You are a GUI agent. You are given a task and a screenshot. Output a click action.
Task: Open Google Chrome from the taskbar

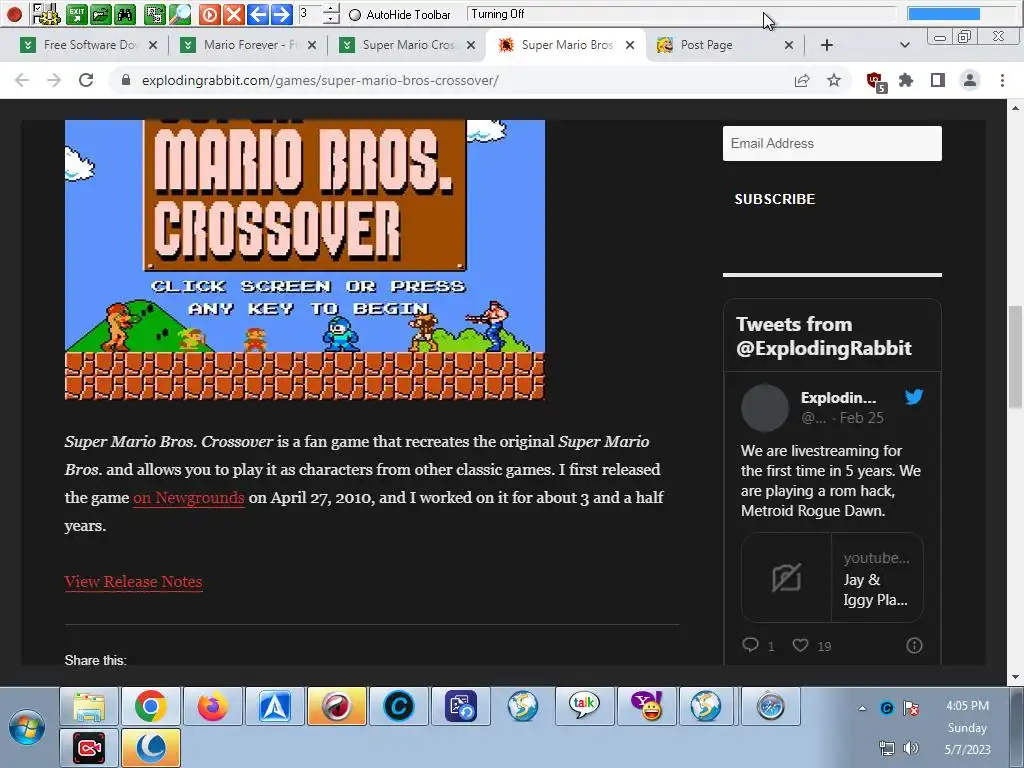151,706
